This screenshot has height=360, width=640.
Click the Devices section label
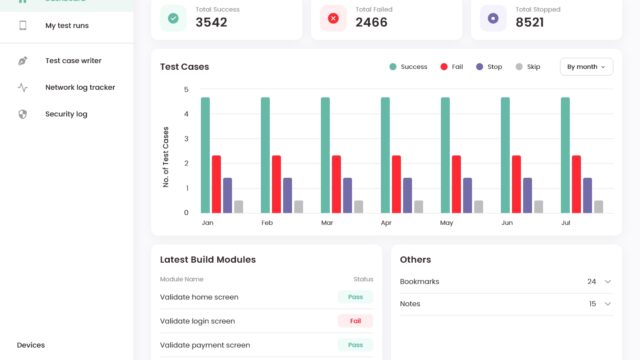coord(31,345)
